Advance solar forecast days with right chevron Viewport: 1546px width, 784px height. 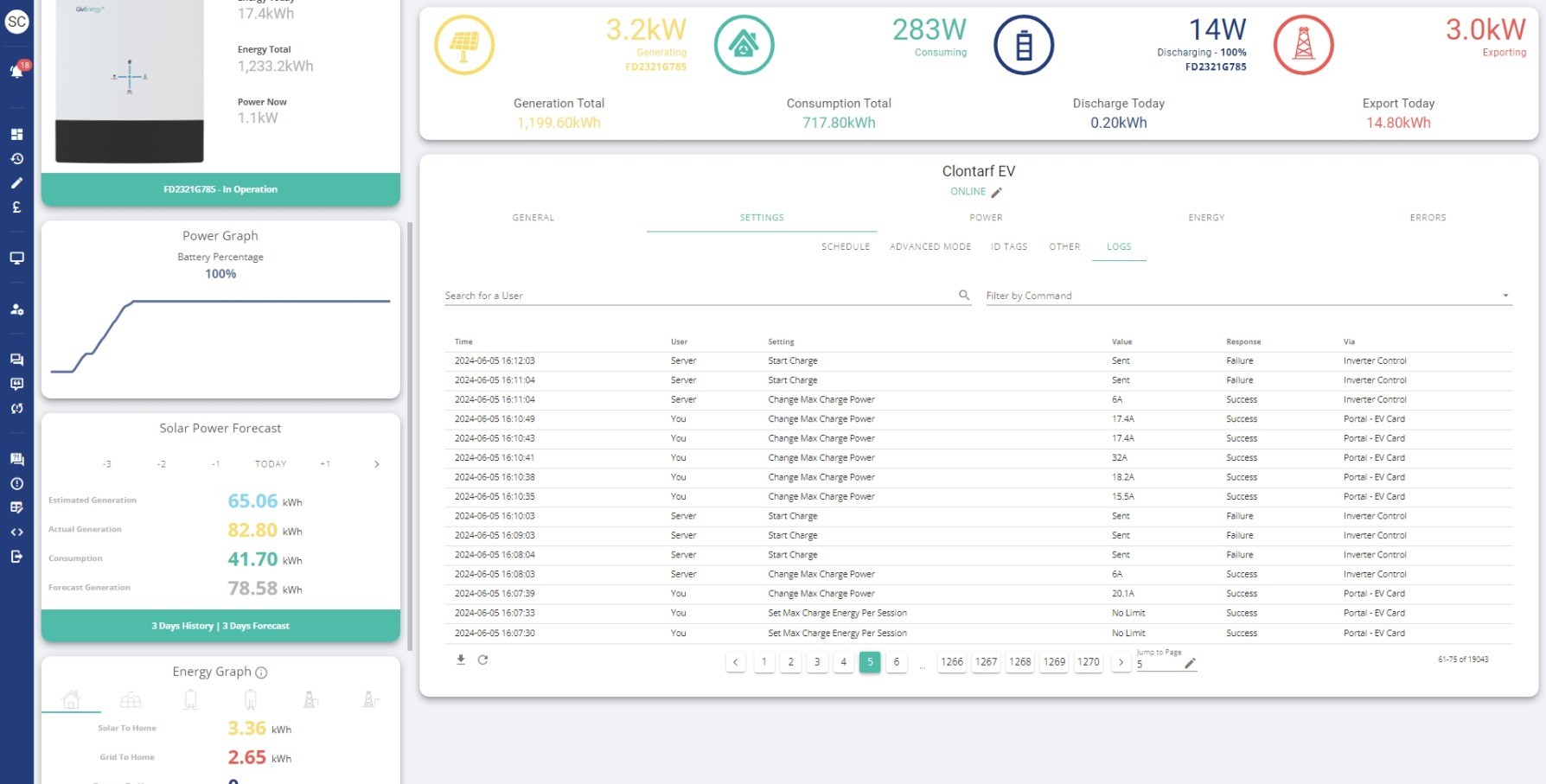click(x=376, y=464)
